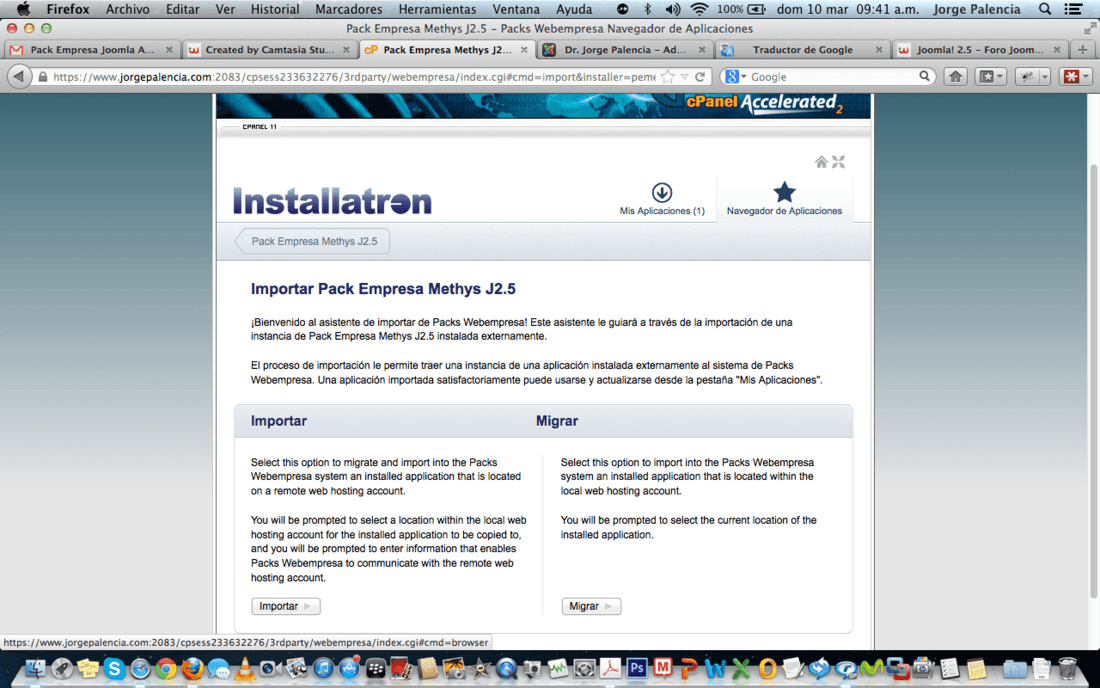Click the Wi-Fi status icon
The image size is (1100, 688).
(x=699, y=9)
